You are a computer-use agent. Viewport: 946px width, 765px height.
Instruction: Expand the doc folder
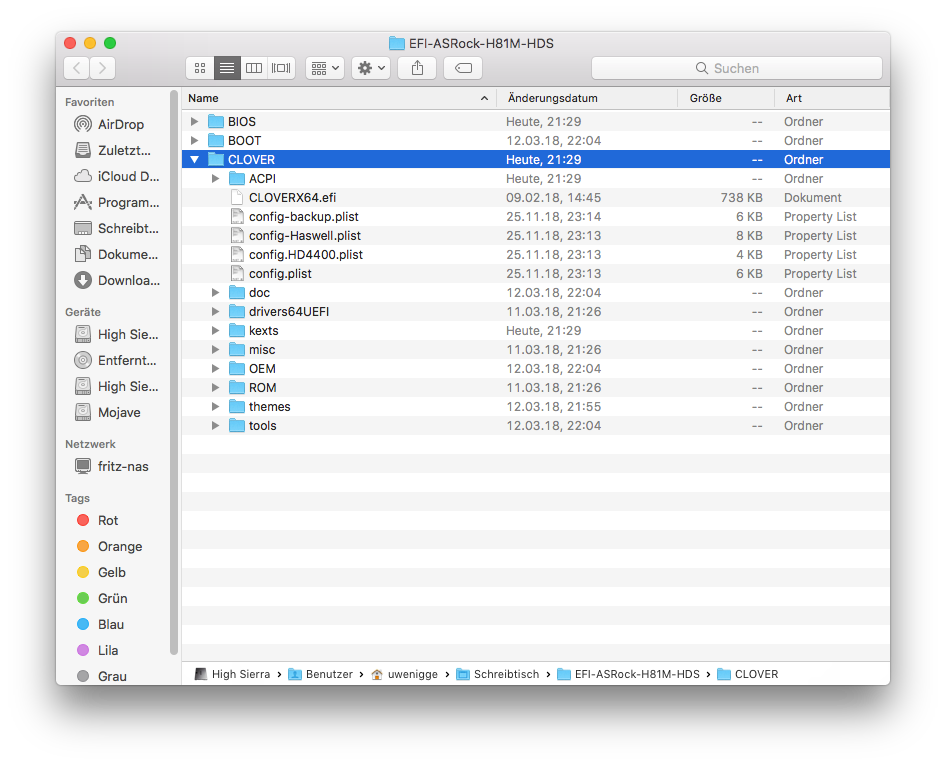click(x=215, y=293)
